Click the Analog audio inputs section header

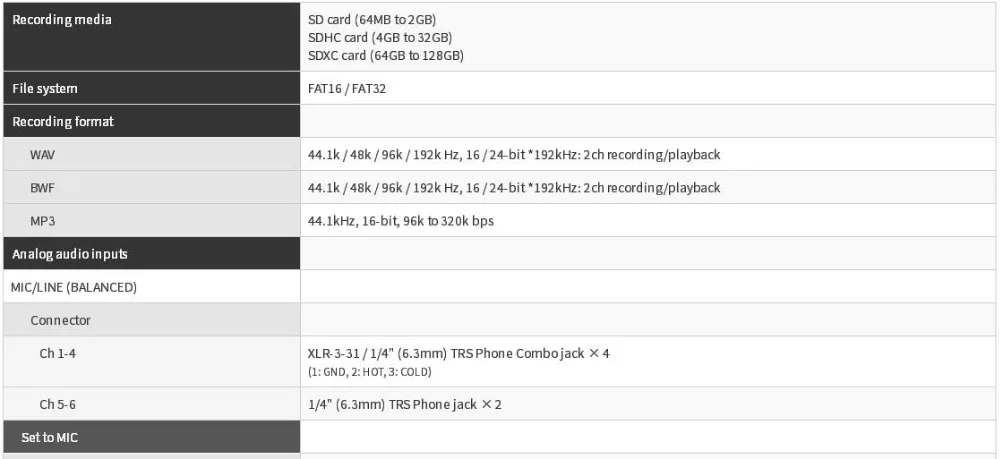152,254
